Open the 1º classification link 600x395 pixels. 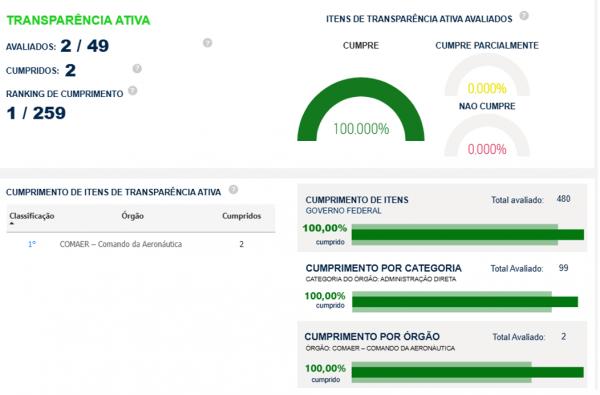pyautogui.click(x=32, y=244)
